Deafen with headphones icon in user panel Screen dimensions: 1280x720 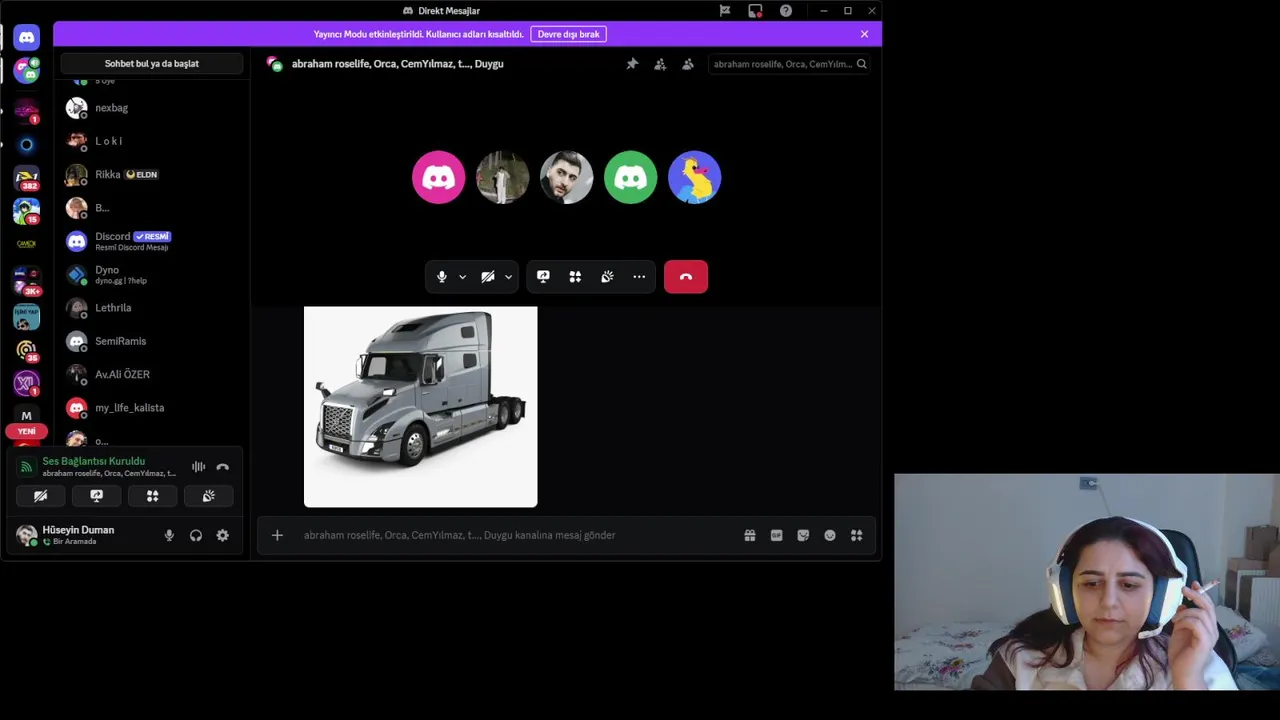pyautogui.click(x=196, y=536)
